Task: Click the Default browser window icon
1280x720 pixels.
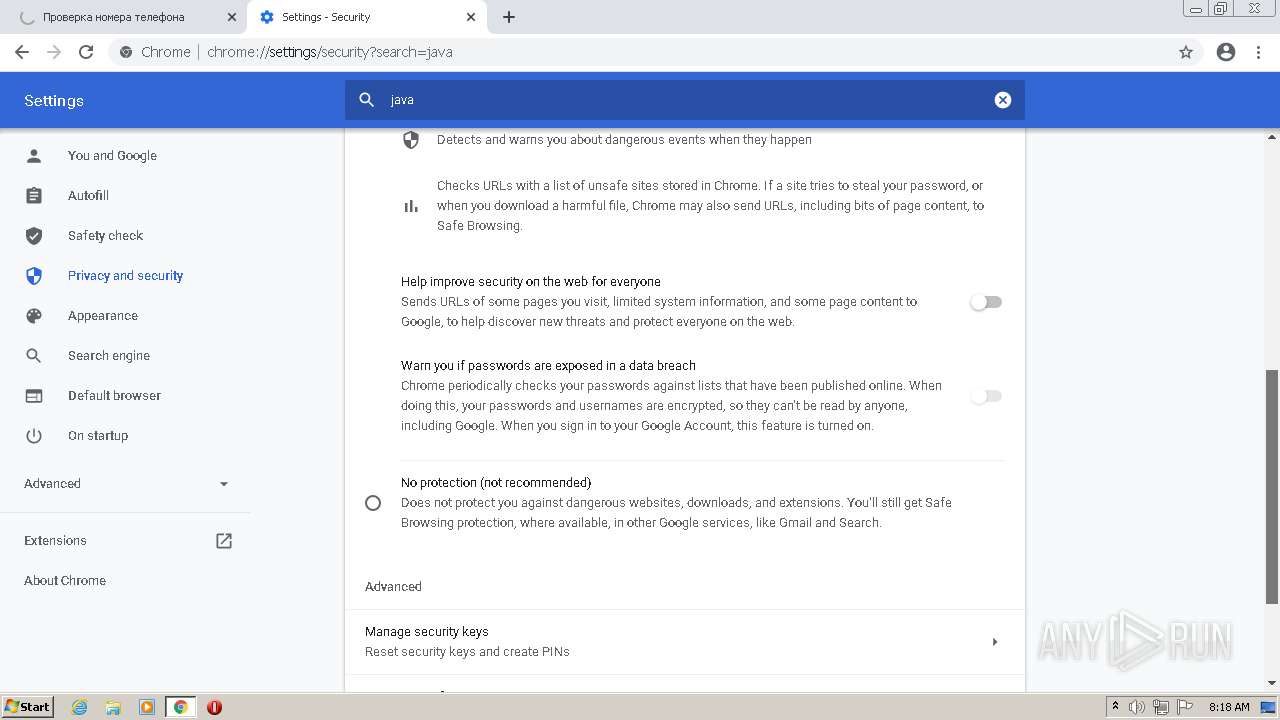Action: (x=34, y=396)
